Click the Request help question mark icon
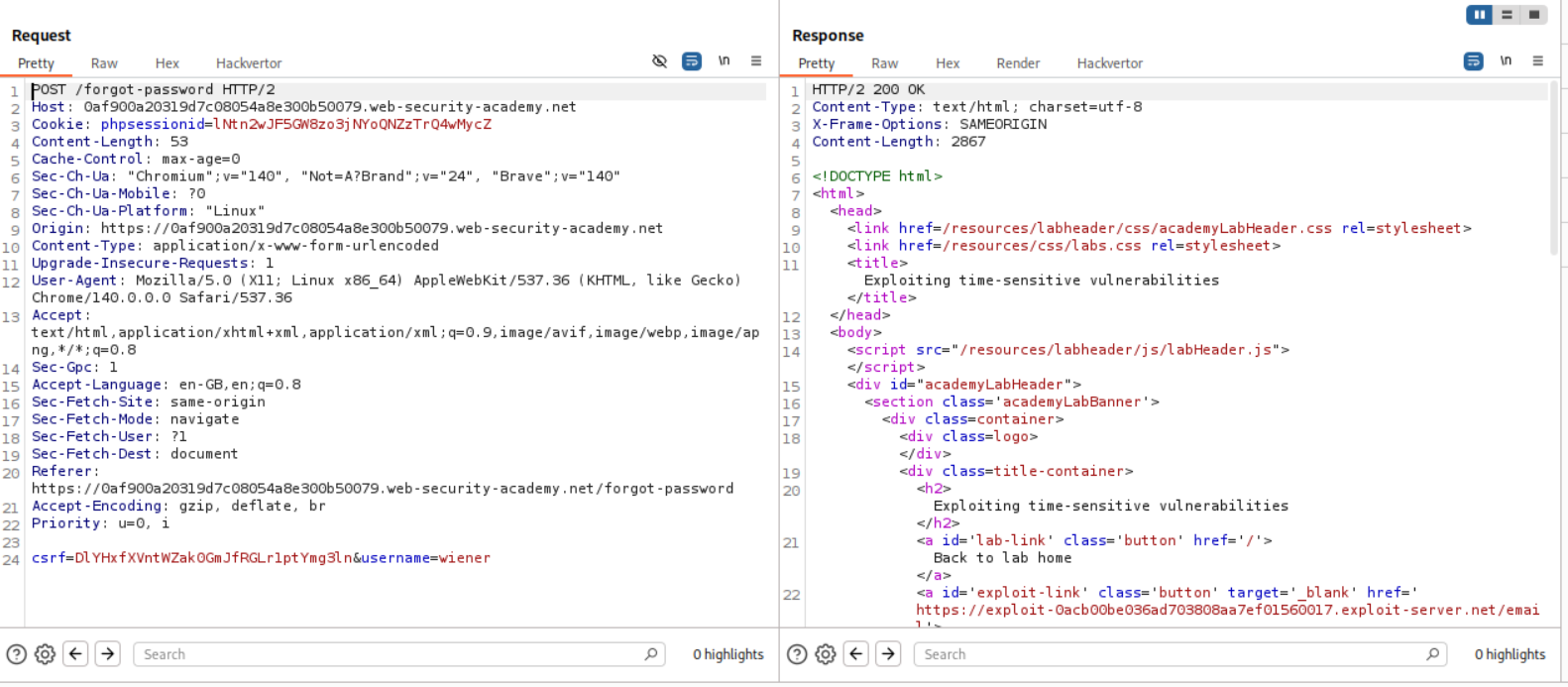Image resolution: width=1568 pixels, height=687 pixels. 17,654
